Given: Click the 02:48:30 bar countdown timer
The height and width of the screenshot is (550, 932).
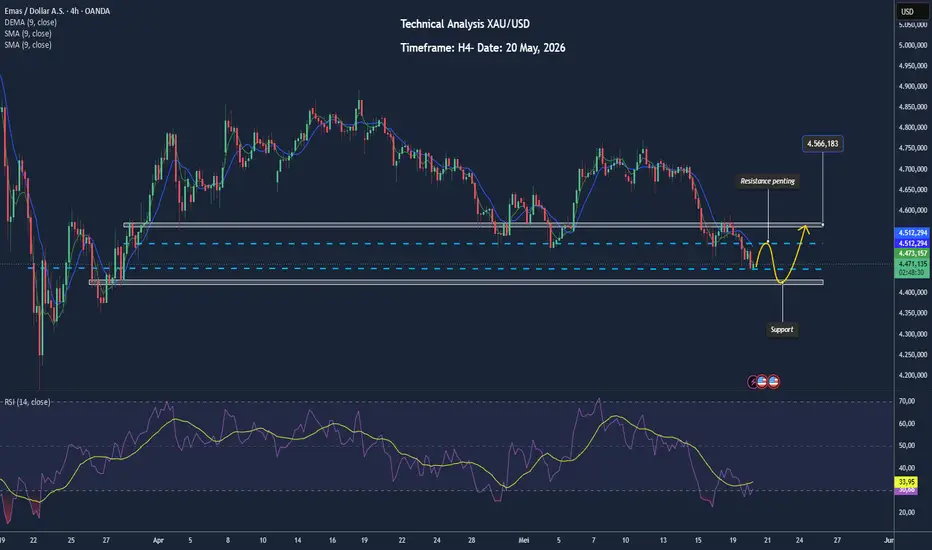Looking at the screenshot, I should pyautogui.click(x=912, y=272).
